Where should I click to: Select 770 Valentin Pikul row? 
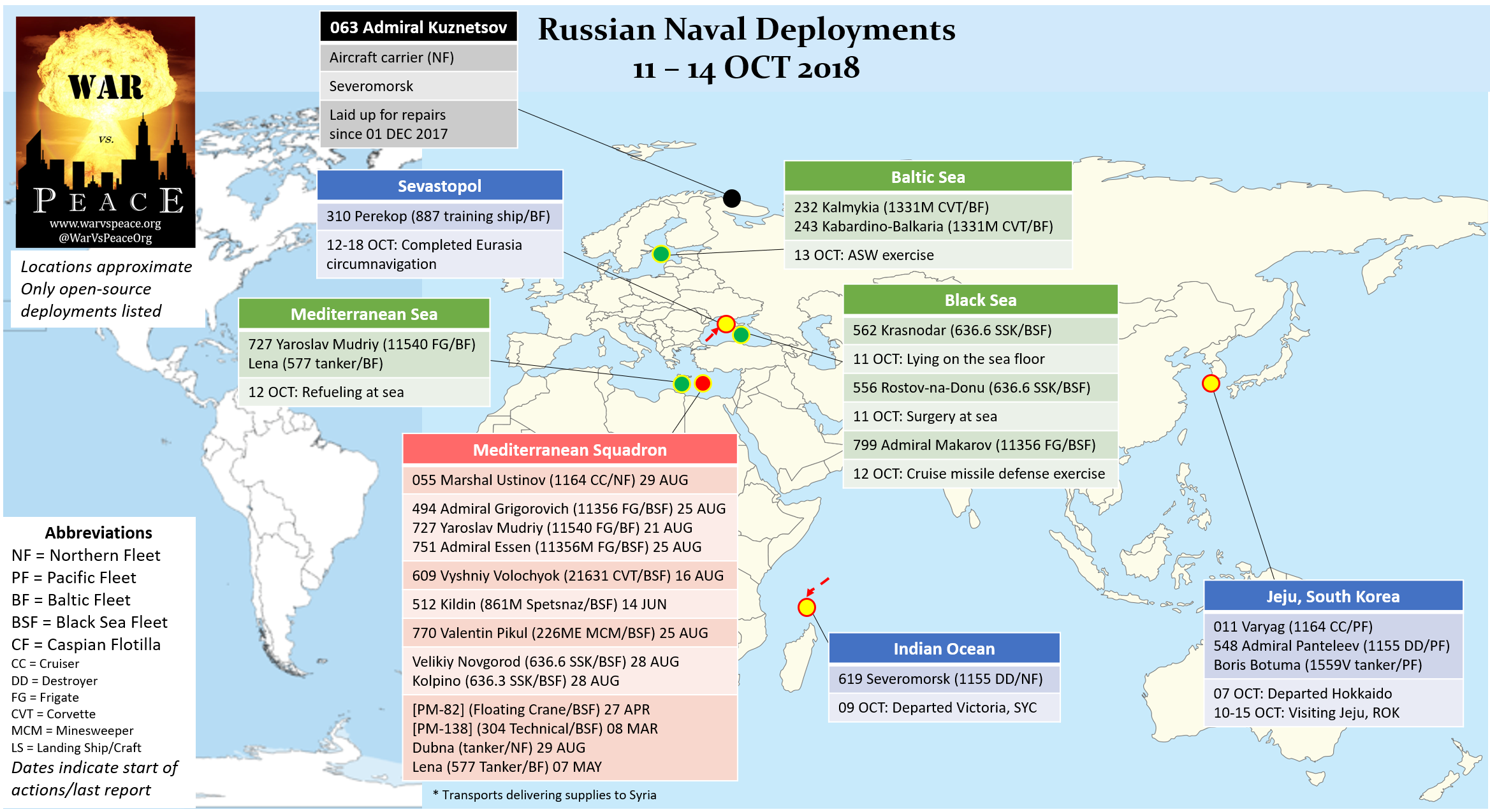[570, 633]
